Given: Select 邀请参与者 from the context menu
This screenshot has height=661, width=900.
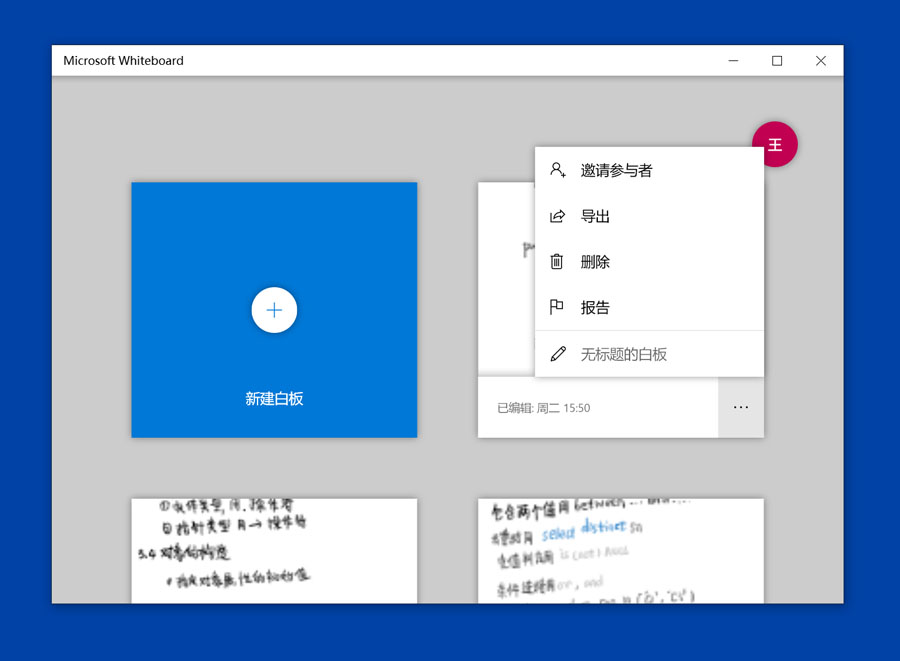Looking at the screenshot, I should [649, 170].
